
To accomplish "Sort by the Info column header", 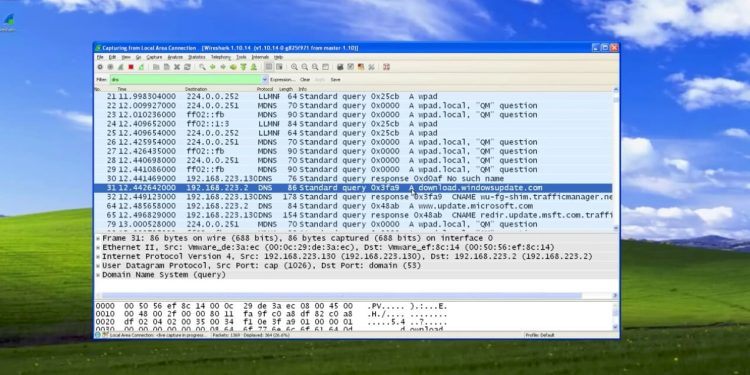I will pos(303,89).
